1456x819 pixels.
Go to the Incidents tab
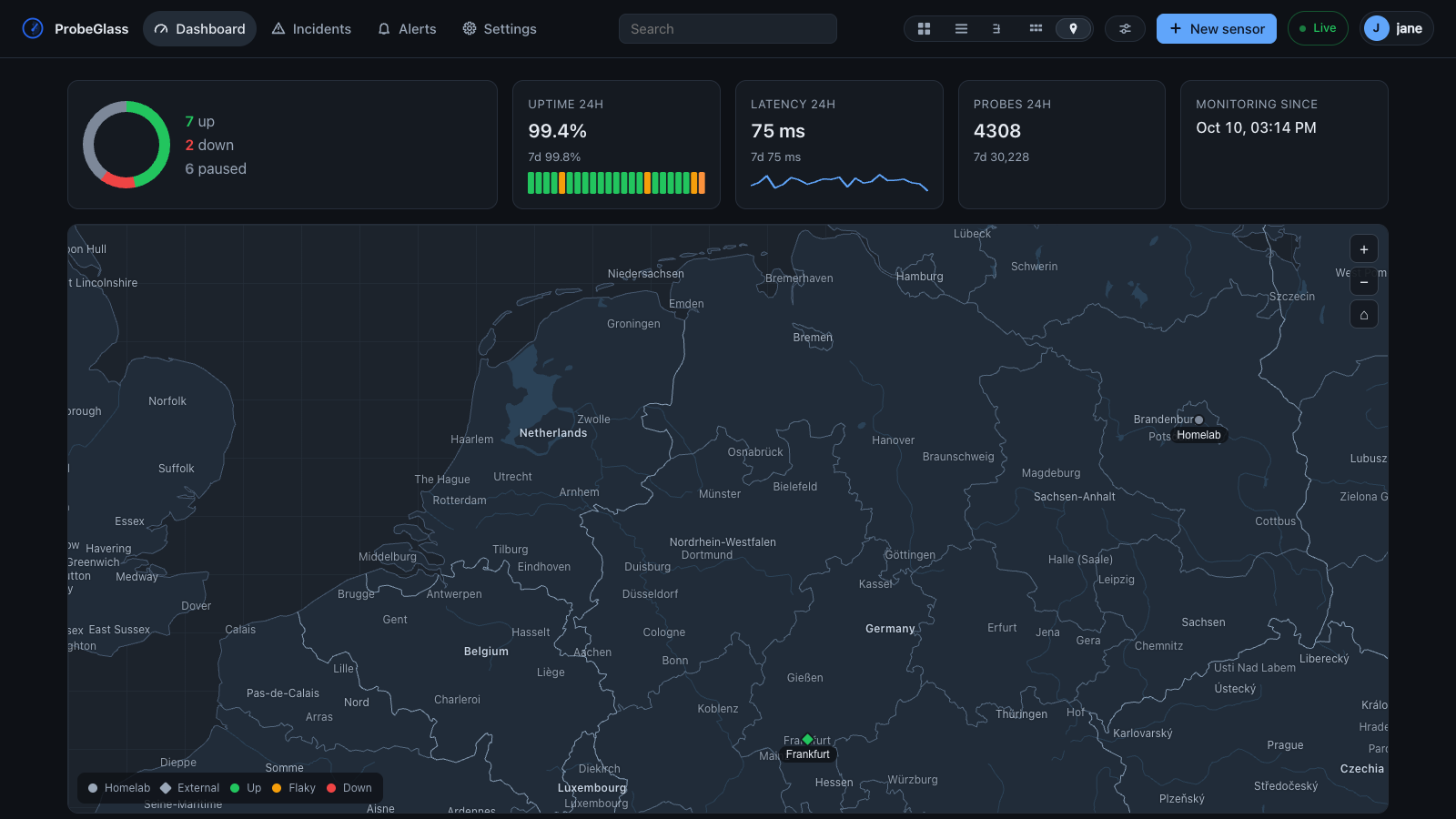click(x=311, y=28)
